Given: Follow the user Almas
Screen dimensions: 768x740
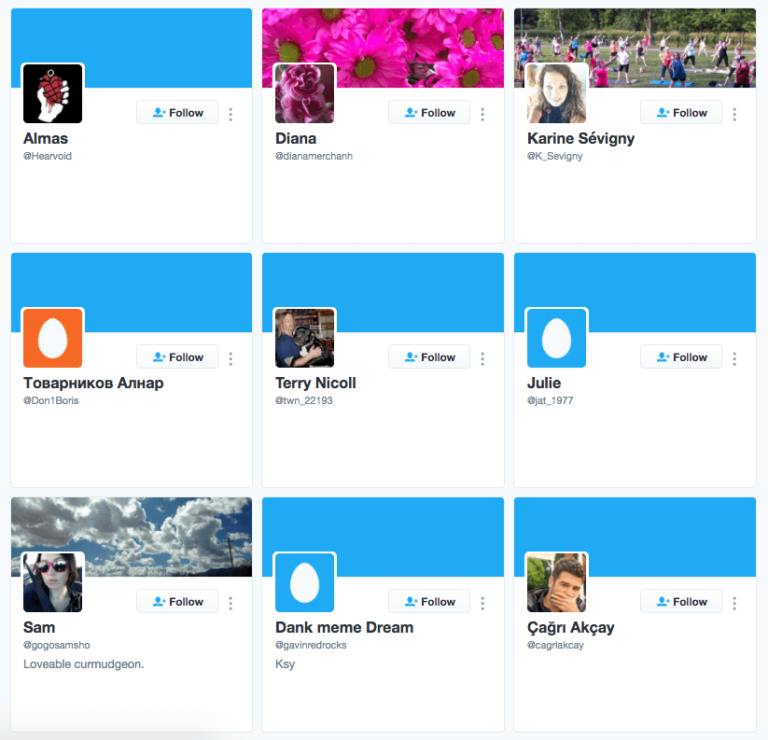Looking at the screenshot, I should click(x=177, y=113).
